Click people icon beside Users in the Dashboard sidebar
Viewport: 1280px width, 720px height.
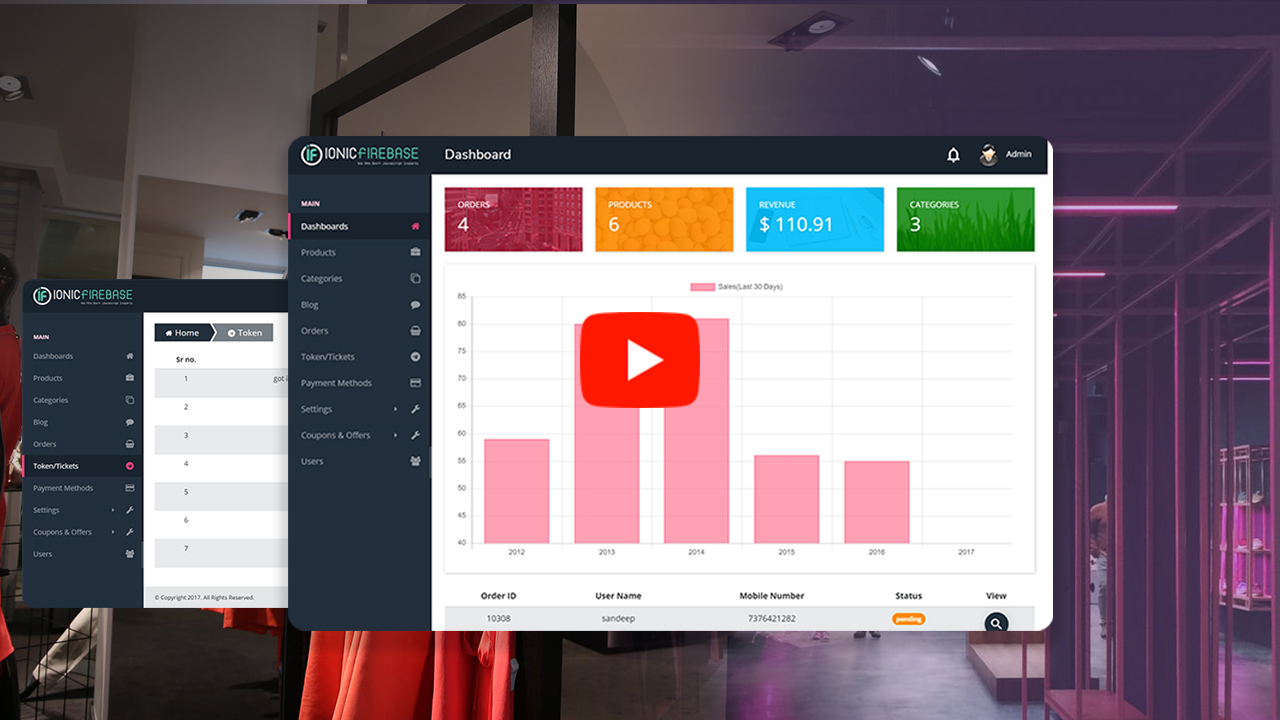pyautogui.click(x=415, y=461)
